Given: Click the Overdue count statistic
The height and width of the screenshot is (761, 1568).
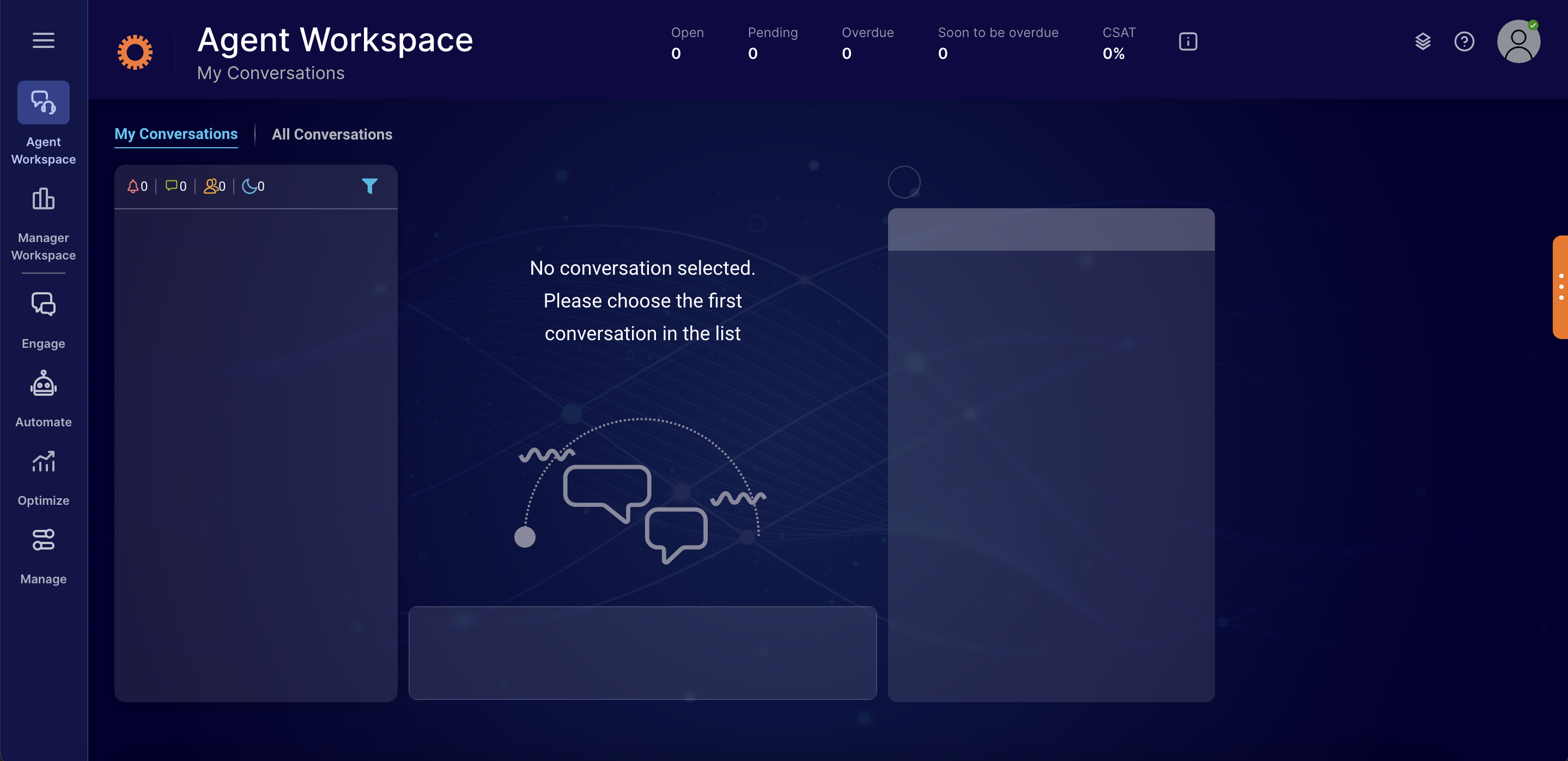Looking at the screenshot, I should click(x=867, y=43).
